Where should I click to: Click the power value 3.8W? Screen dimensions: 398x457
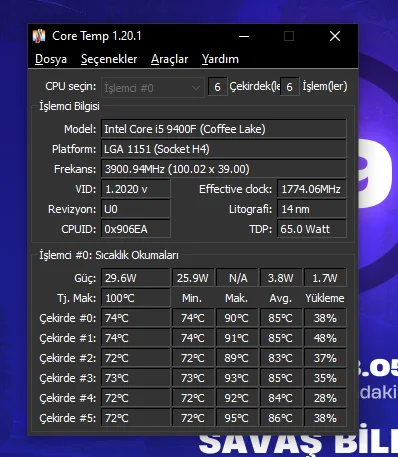click(x=281, y=278)
